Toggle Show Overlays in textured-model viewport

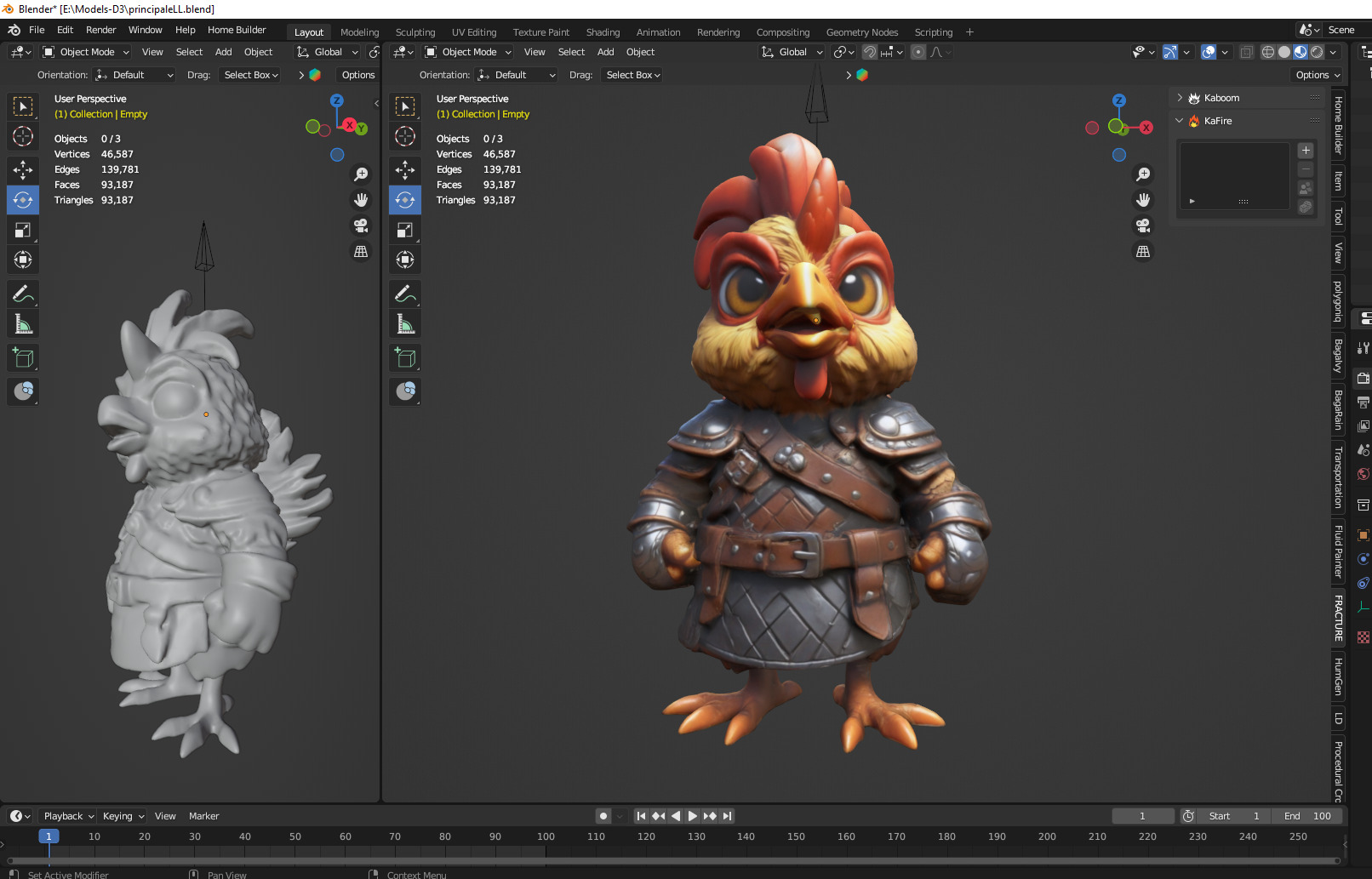[1209, 52]
